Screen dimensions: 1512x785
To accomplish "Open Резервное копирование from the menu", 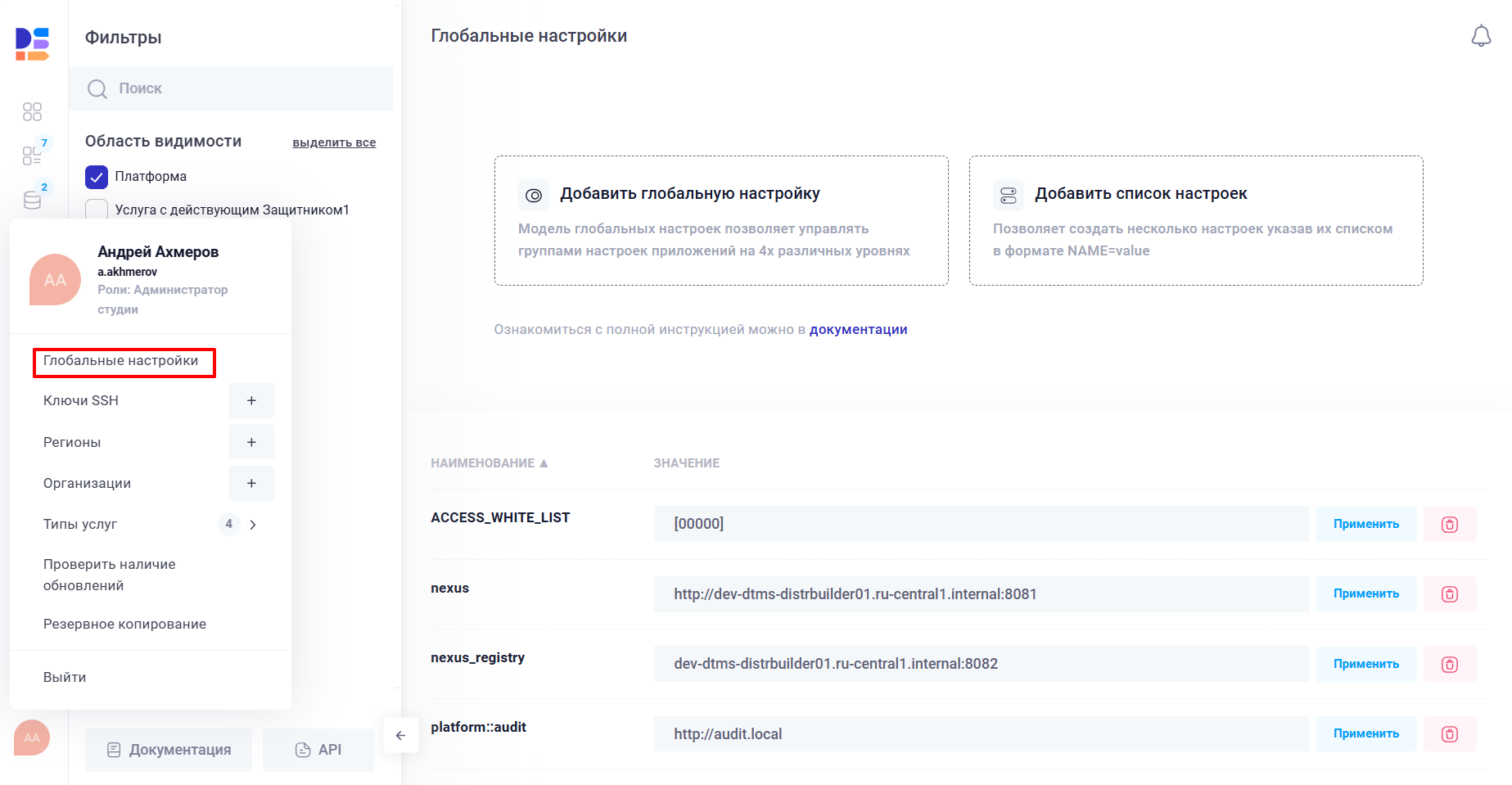I will click(124, 623).
